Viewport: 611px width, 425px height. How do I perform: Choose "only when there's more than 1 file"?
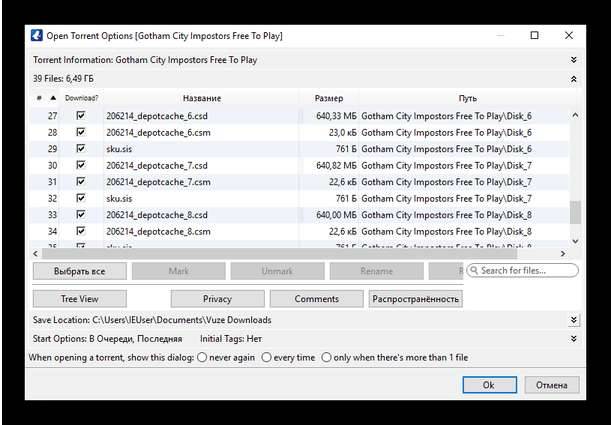coord(327,357)
